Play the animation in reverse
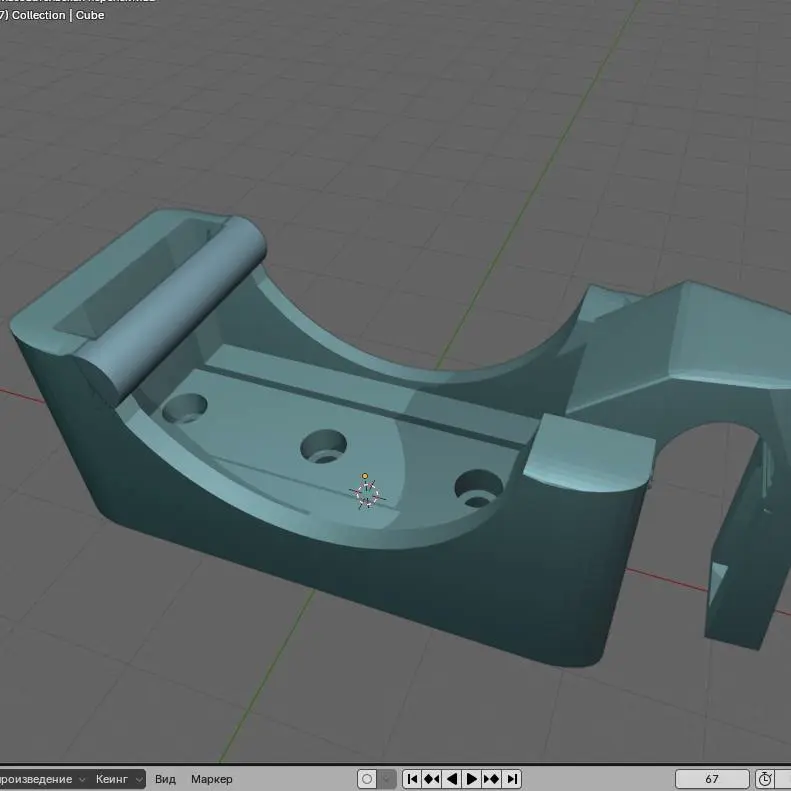Screen dimensions: 791x791 (452, 779)
